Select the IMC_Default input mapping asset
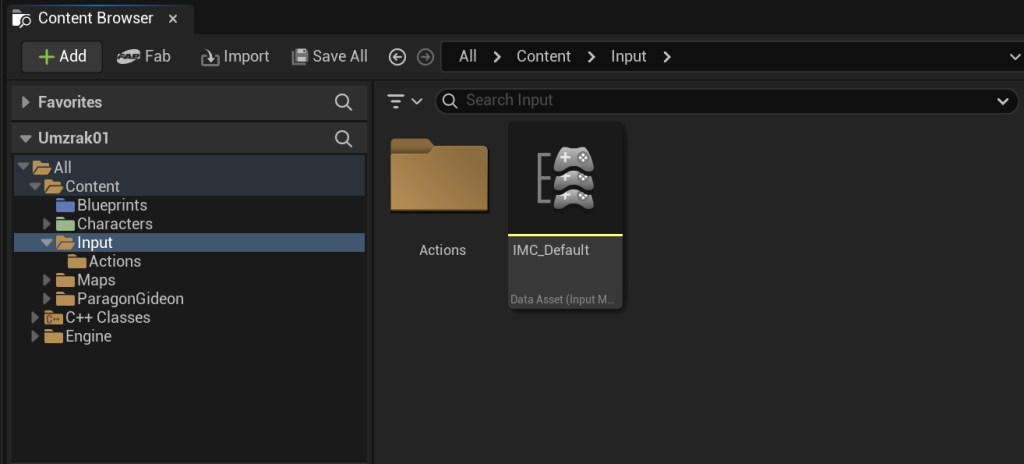1024x464 pixels. 566,215
